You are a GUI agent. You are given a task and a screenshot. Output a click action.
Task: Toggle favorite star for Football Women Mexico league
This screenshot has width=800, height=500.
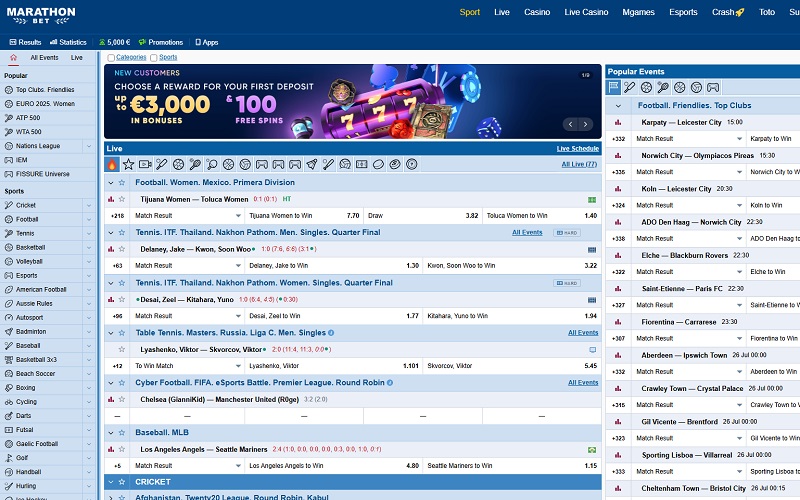(x=122, y=183)
